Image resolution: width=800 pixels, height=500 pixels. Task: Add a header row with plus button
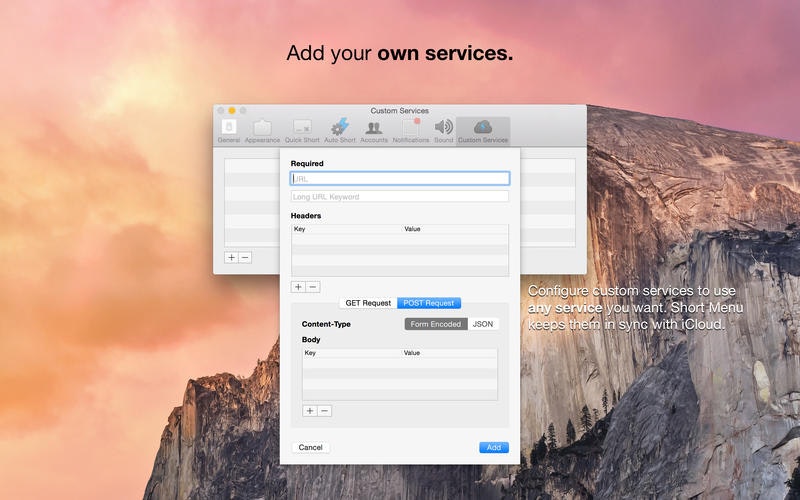[x=298, y=287]
